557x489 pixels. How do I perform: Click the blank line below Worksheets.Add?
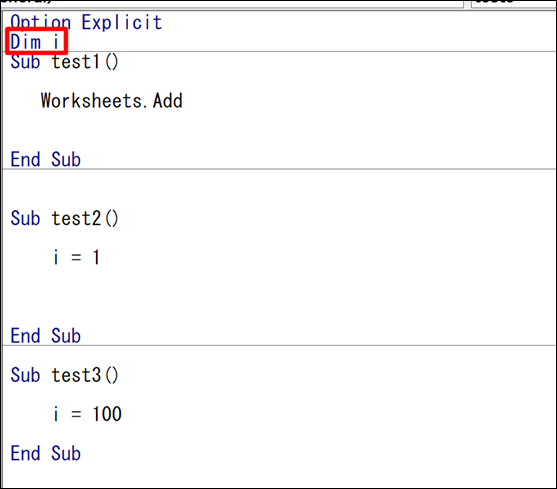click(278, 130)
